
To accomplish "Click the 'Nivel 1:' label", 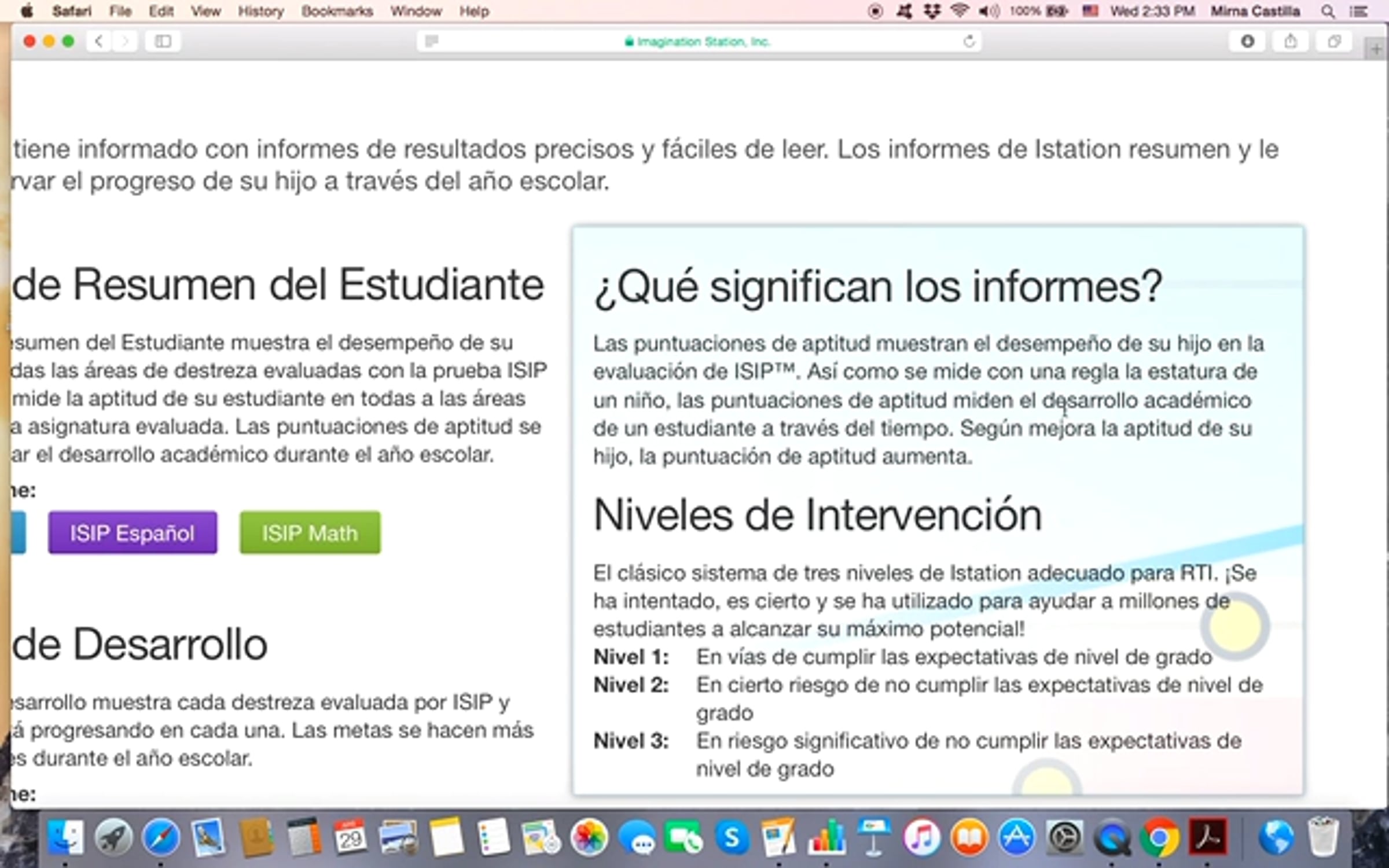I will [631, 657].
